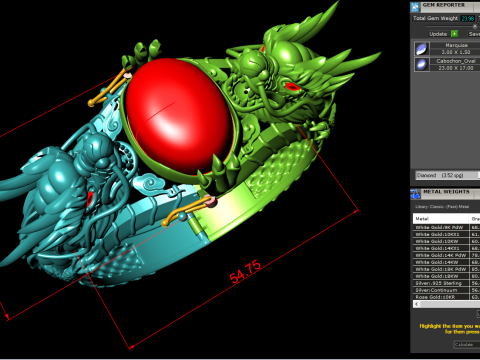
Task: Click the Metal column header
Action: point(441,219)
